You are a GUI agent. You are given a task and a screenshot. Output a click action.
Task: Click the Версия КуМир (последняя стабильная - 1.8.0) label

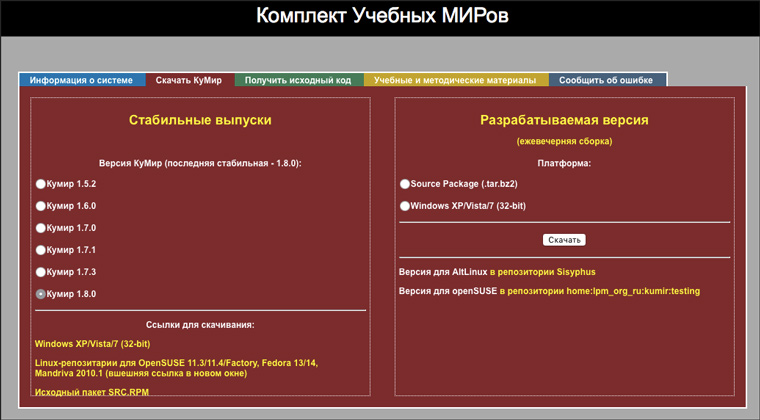(x=200, y=163)
